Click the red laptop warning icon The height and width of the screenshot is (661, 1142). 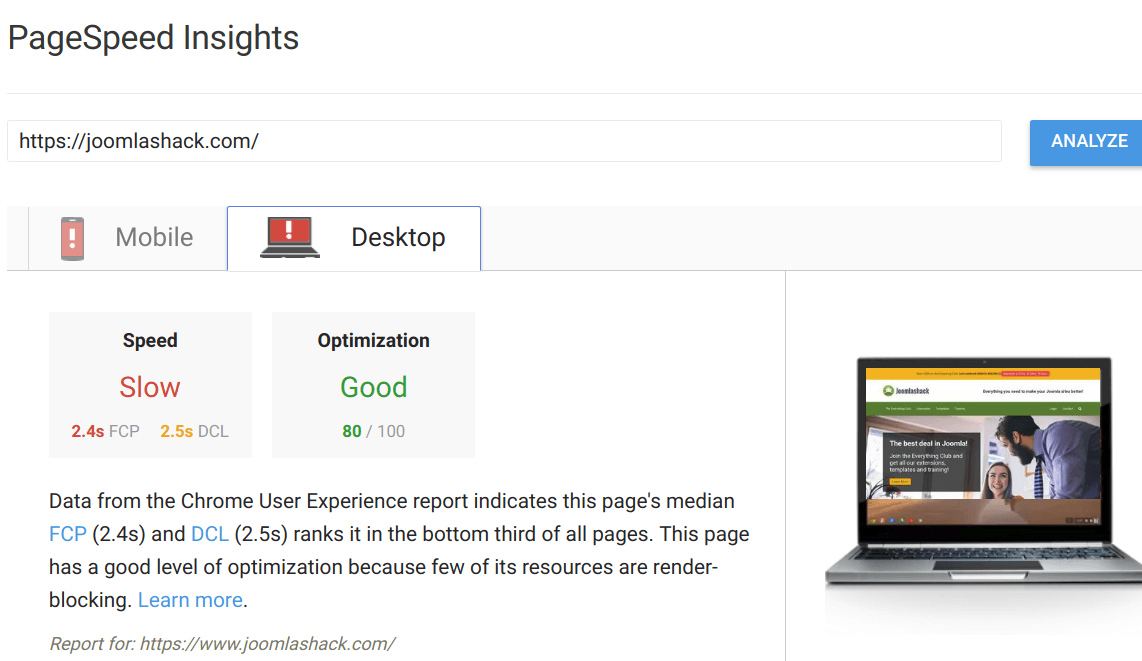pyautogui.click(x=290, y=237)
